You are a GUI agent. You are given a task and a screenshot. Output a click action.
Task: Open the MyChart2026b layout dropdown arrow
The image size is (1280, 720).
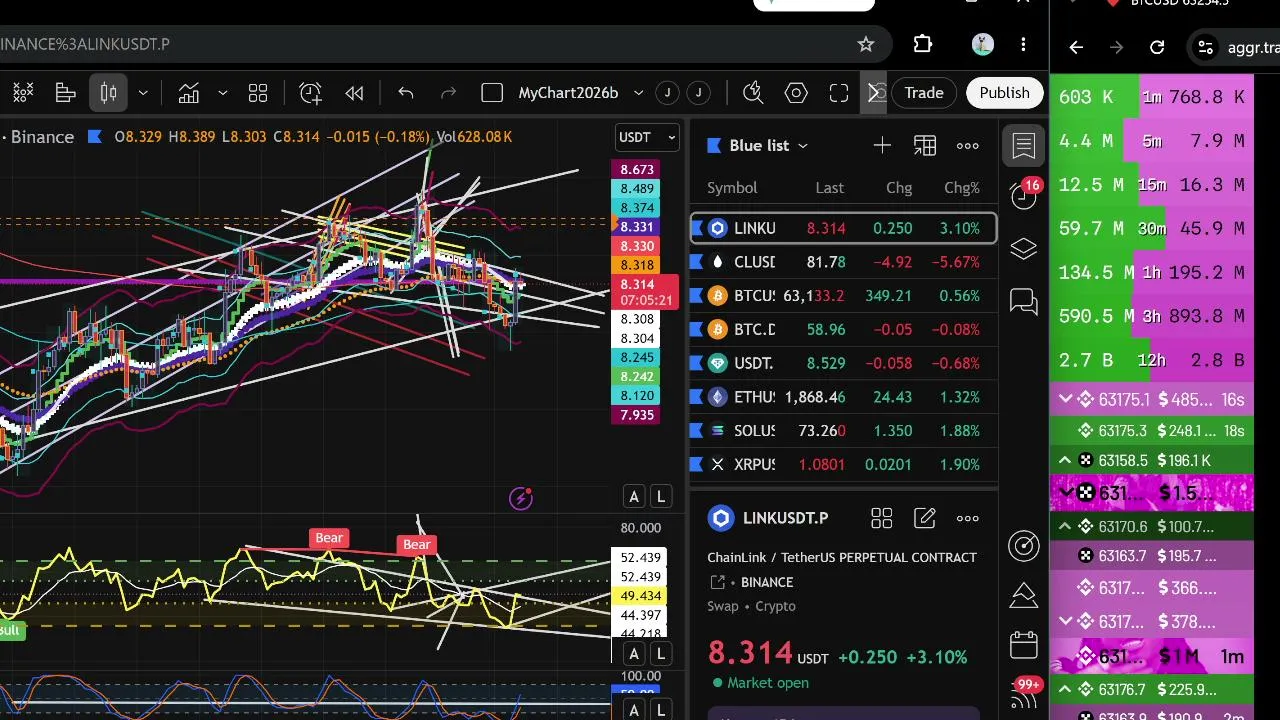[x=638, y=93]
